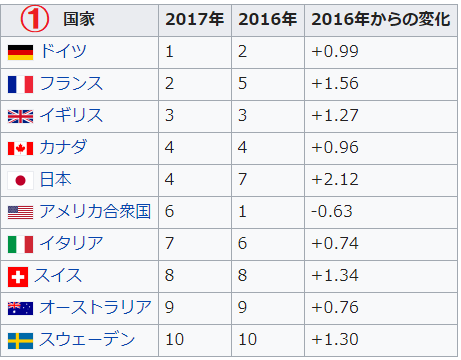This screenshot has width=461, height=360.
Task: Click the French flag icon
Action: tap(20, 84)
